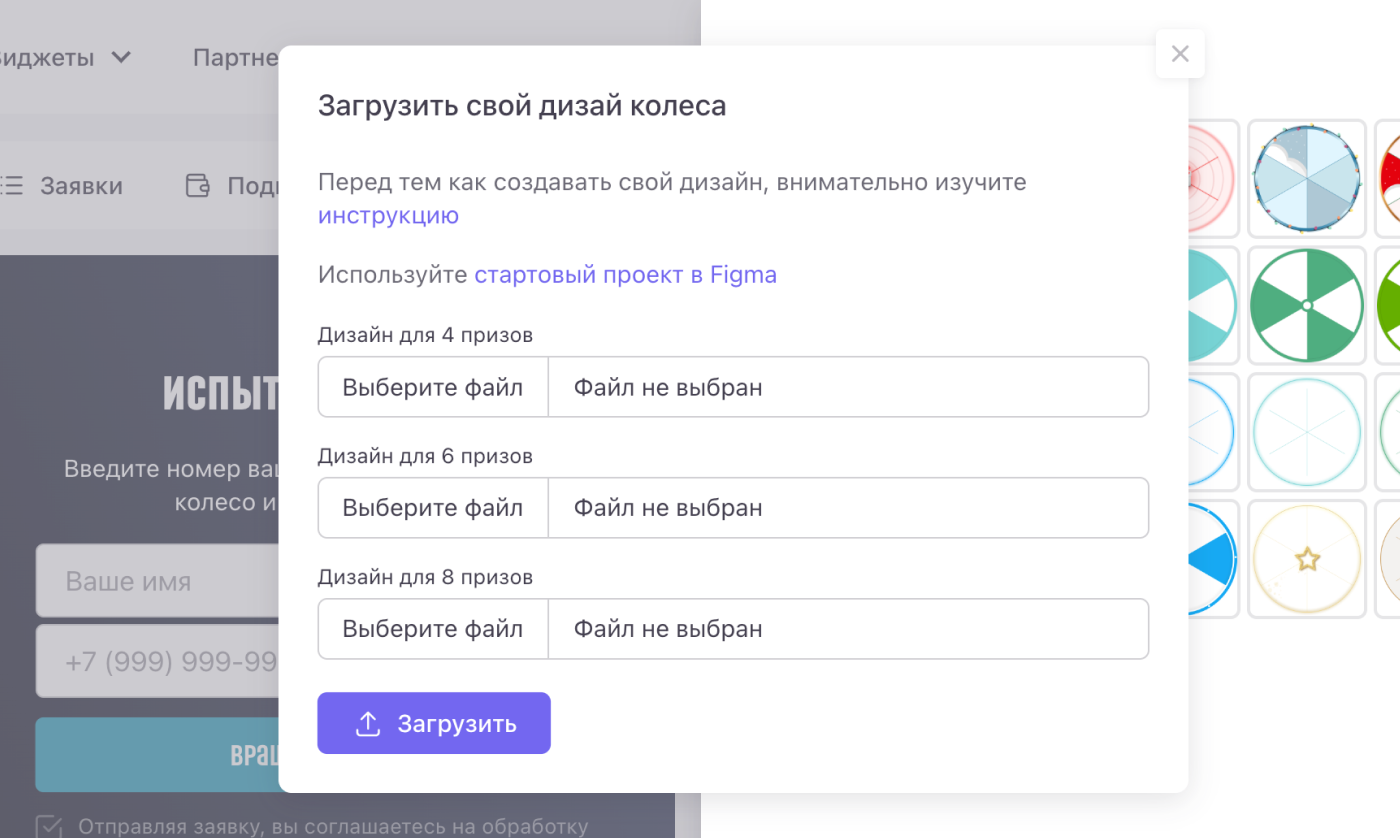Click the wallet icon in navigation
Image resolution: width=1400 pixels, height=838 pixels.
pos(198,186)
